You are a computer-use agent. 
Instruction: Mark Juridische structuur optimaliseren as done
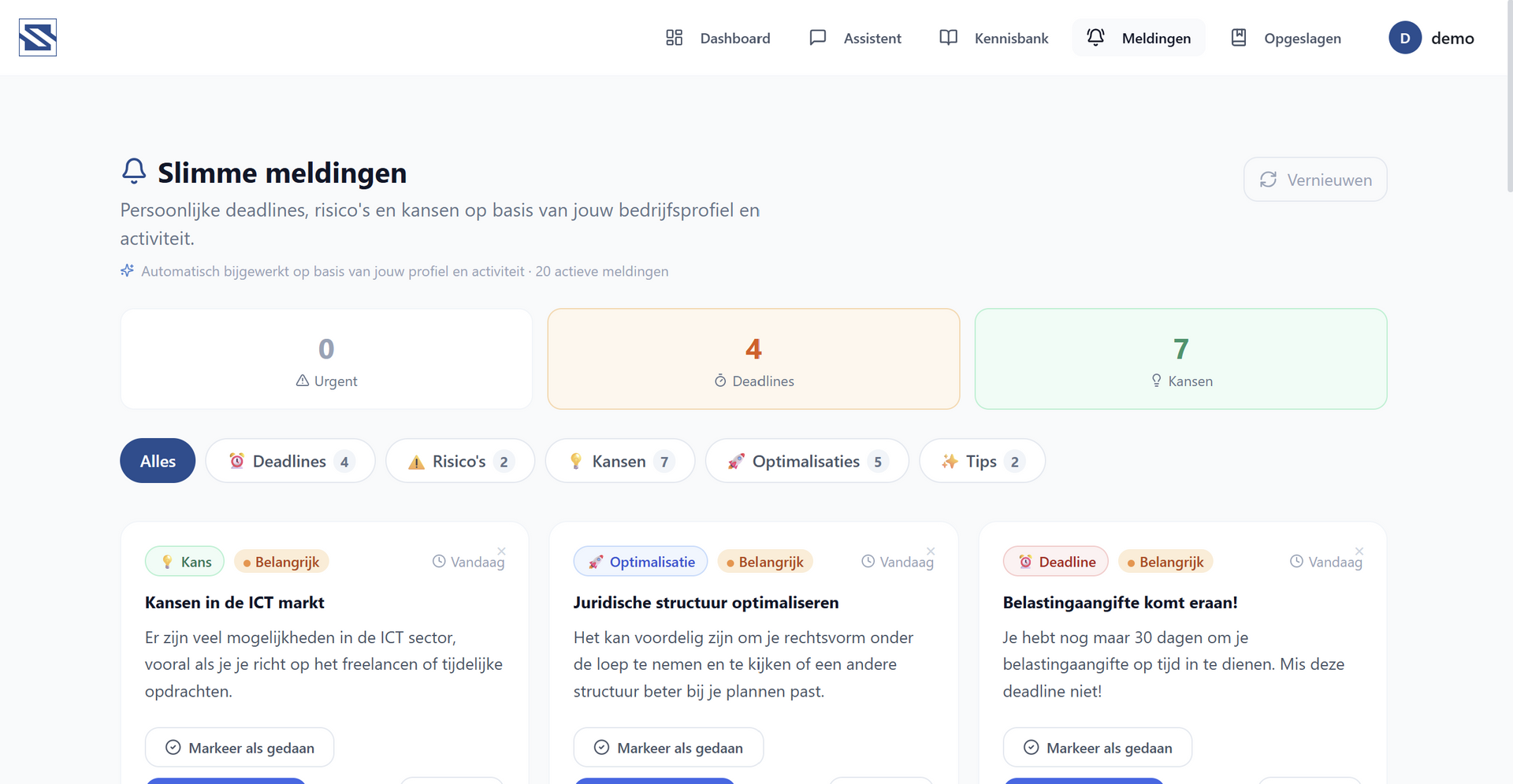point(668,748)
